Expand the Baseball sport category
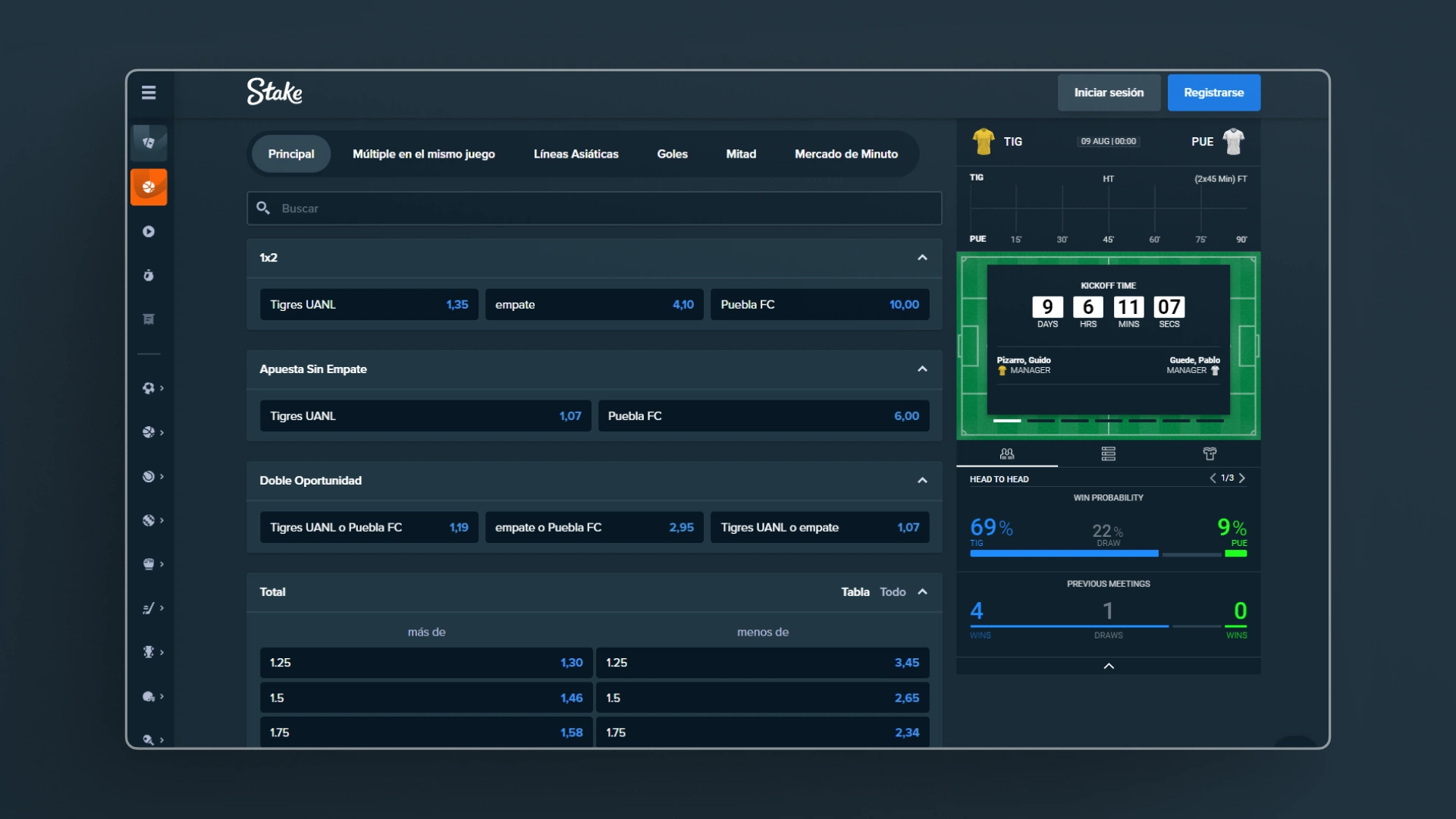The width and height of the screenshot is (1456, 819). (152, 520)
